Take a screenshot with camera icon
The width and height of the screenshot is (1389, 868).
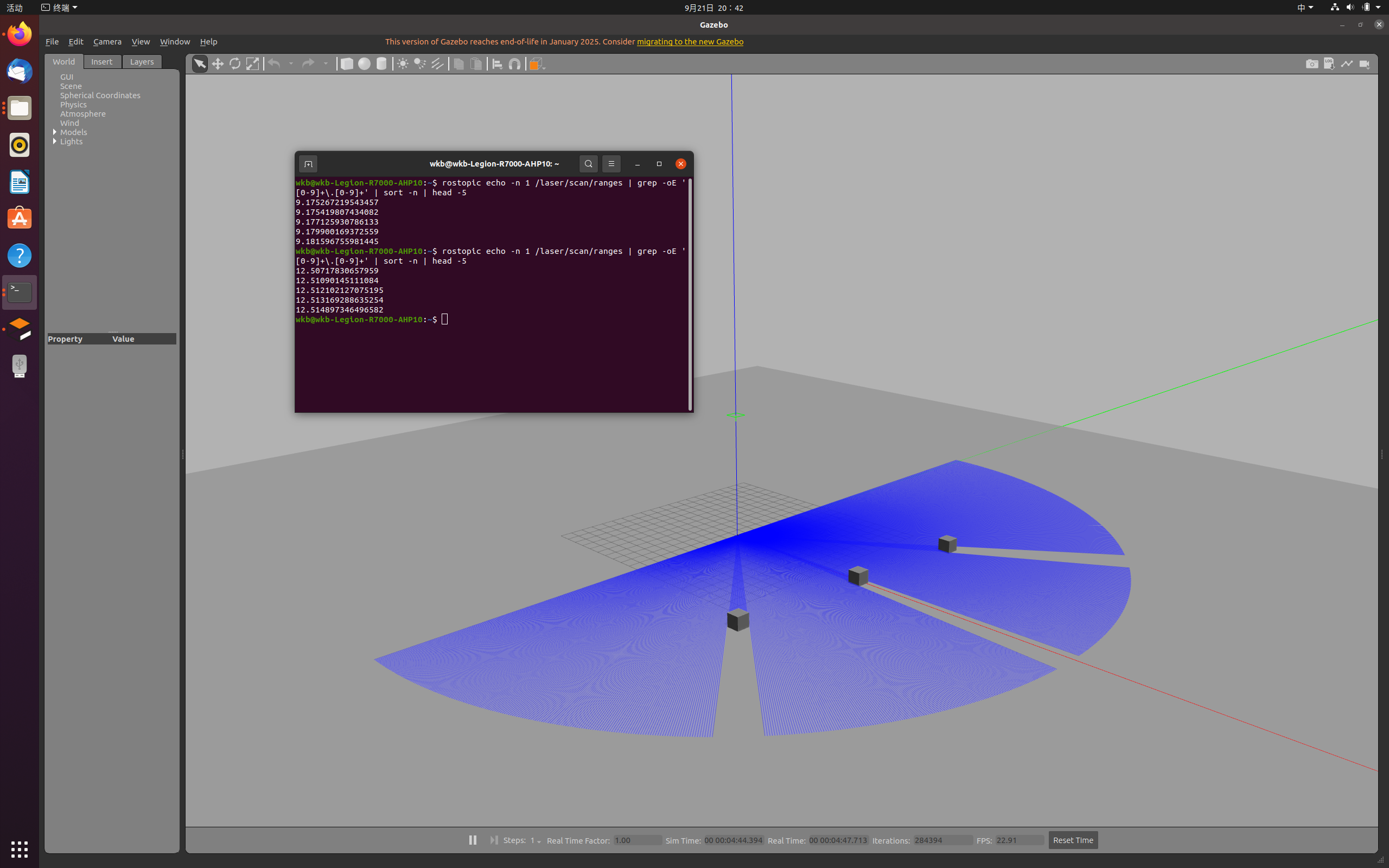1312,63
